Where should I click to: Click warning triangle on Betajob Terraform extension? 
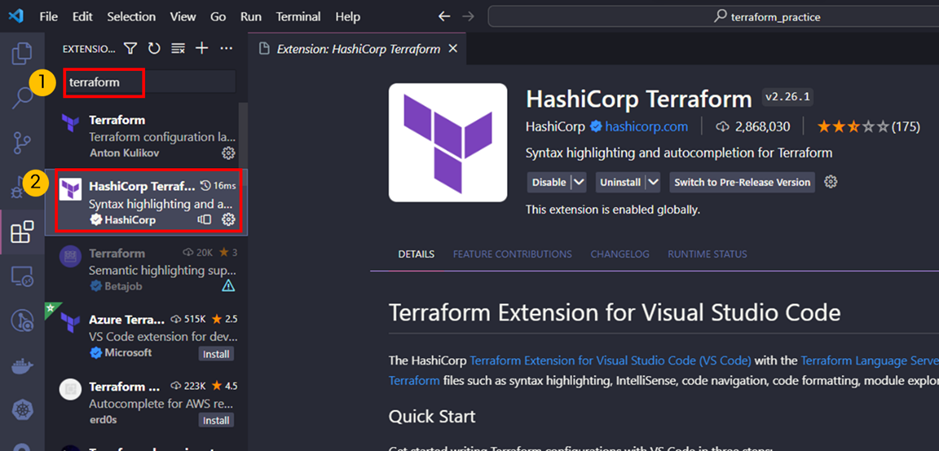pos(228,286)
